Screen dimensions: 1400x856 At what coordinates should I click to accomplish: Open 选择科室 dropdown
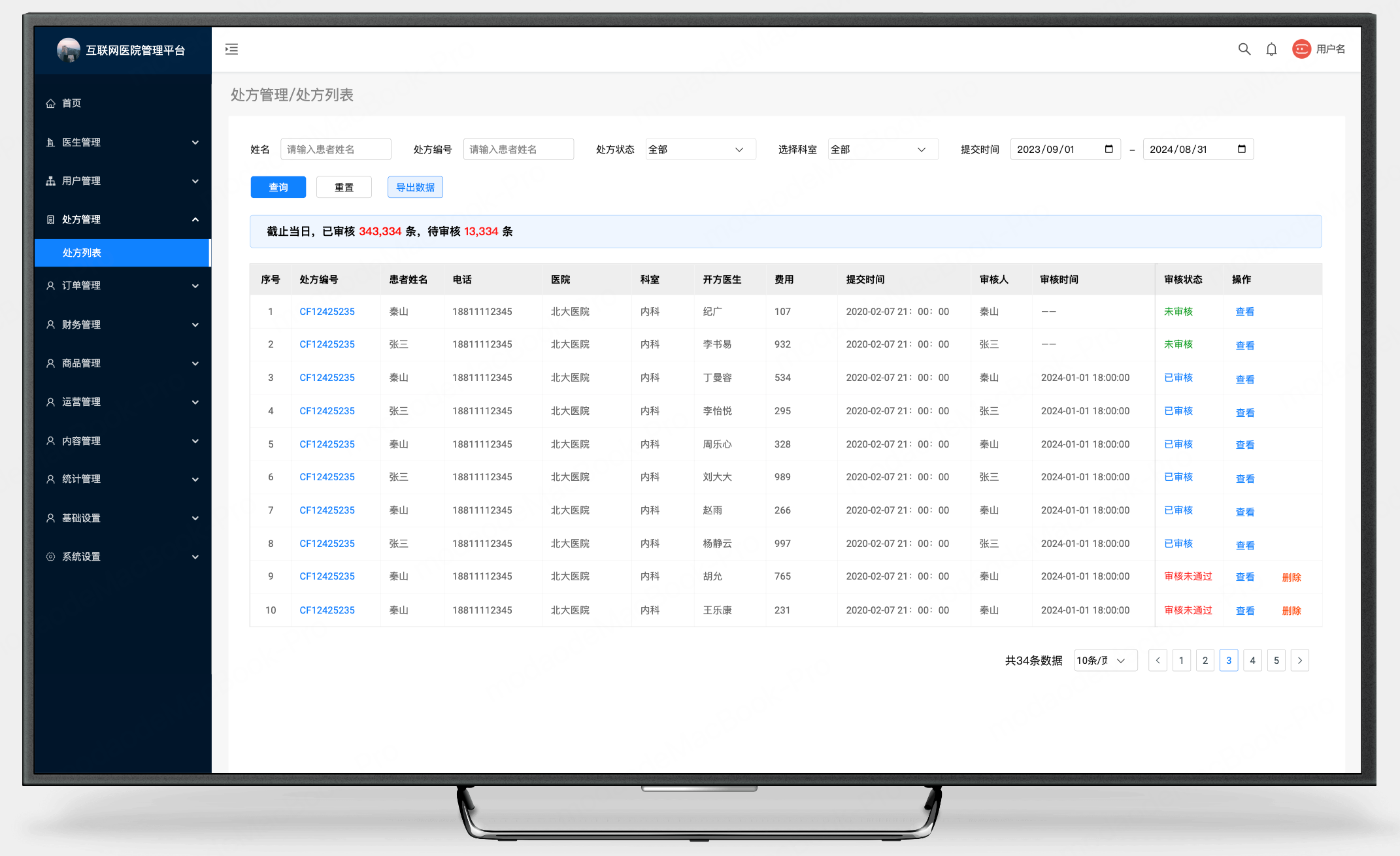(882, 149)
